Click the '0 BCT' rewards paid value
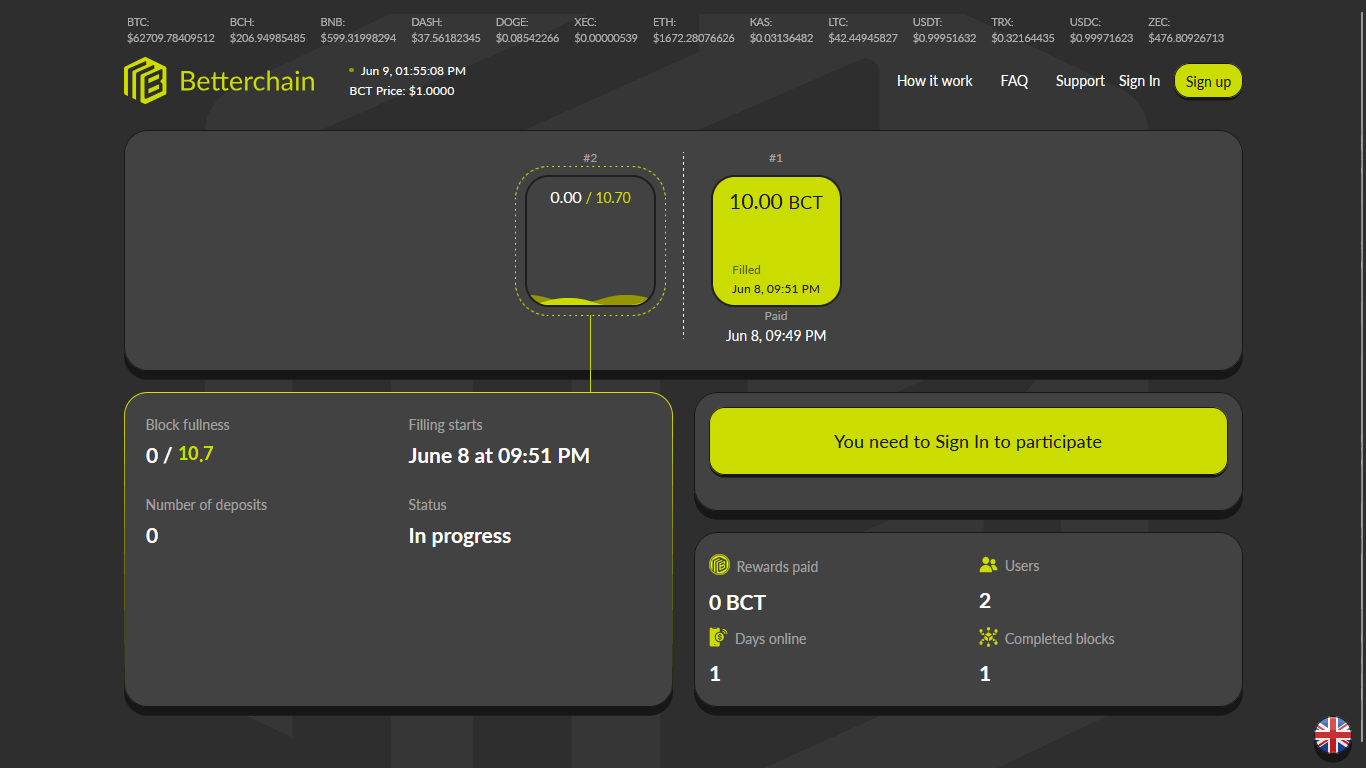Viewport: 1366px width, 768px height. [737, 603]
